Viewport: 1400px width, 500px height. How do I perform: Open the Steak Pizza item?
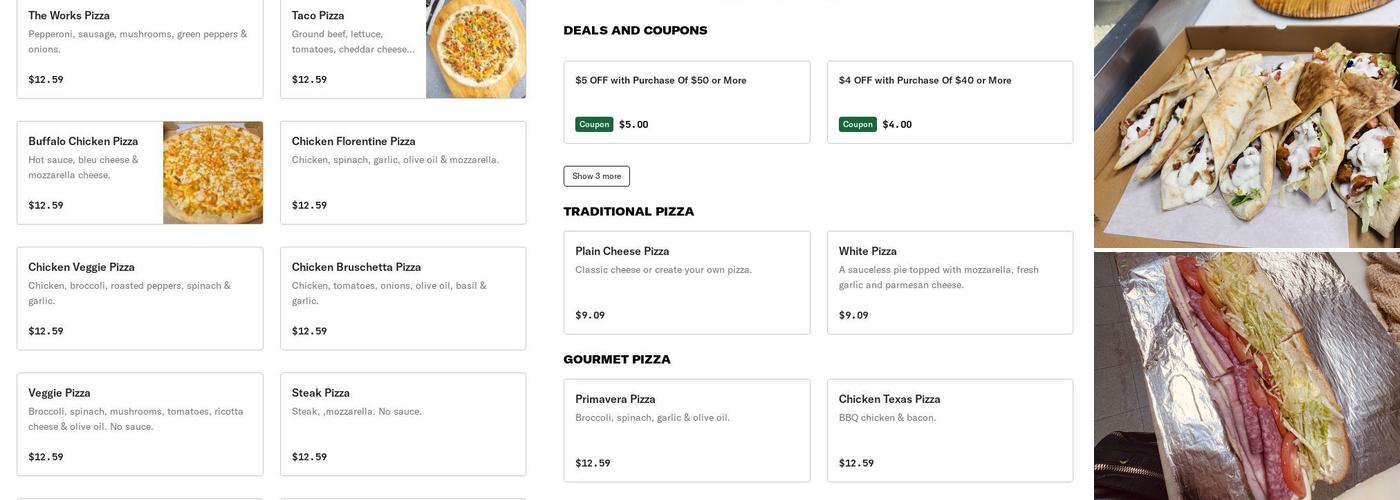click(403, 425)
